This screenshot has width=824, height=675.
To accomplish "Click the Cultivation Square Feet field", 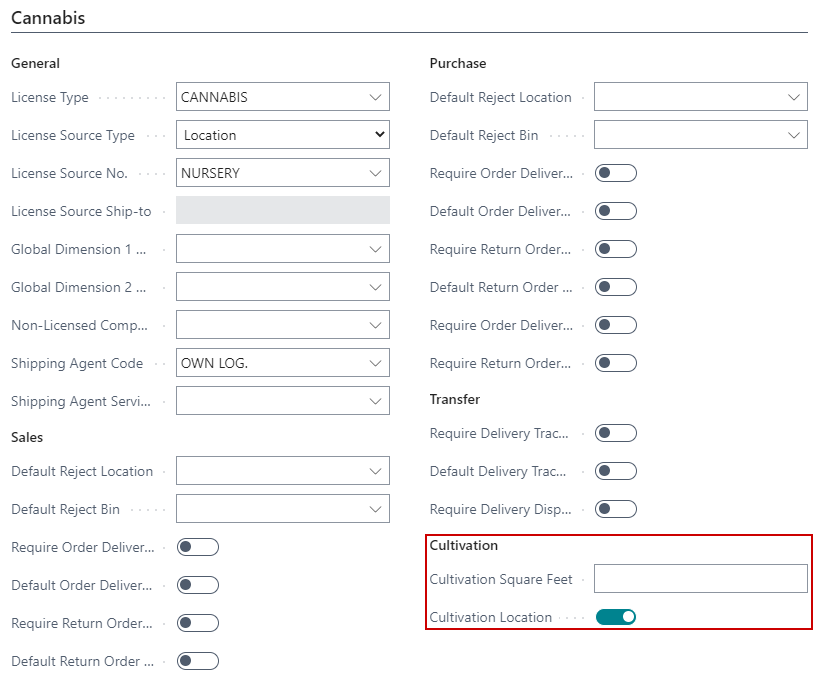I will click(x=700, y=579).
